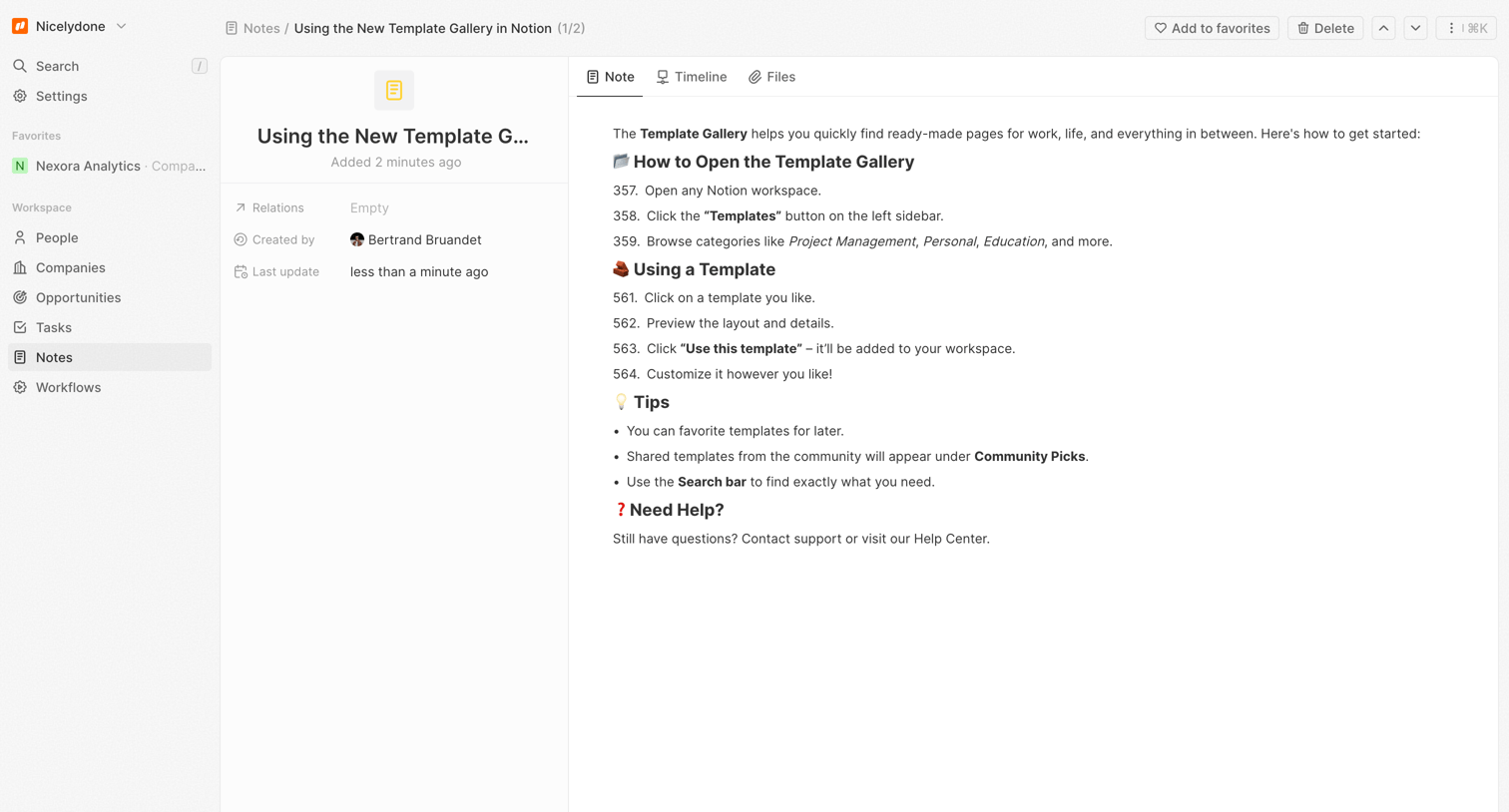Open the Workflows section
The height and width of the screenshot is (812, 1509).
pos(110,387)
